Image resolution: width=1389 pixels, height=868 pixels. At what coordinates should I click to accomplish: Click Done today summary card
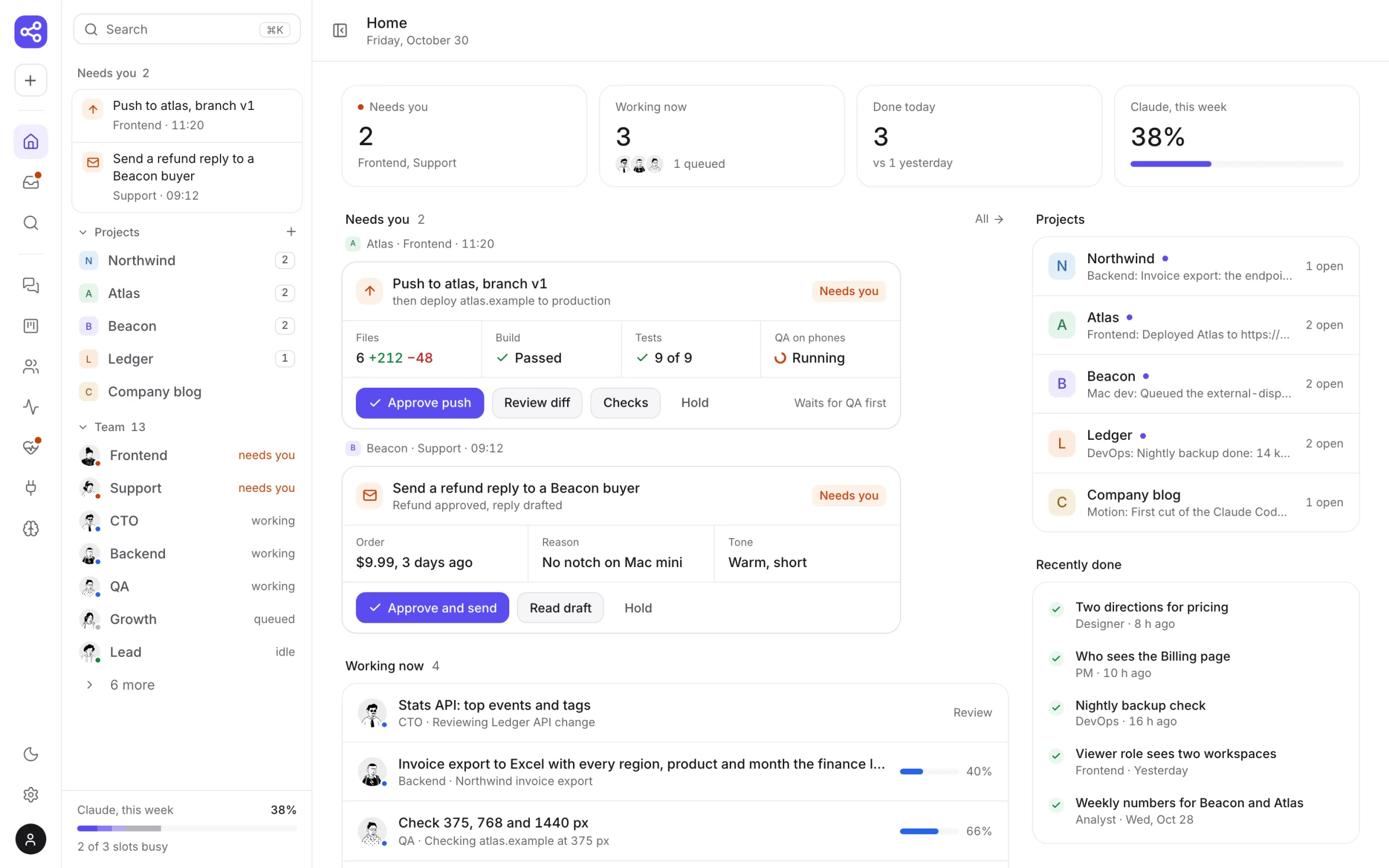(979, 136)
